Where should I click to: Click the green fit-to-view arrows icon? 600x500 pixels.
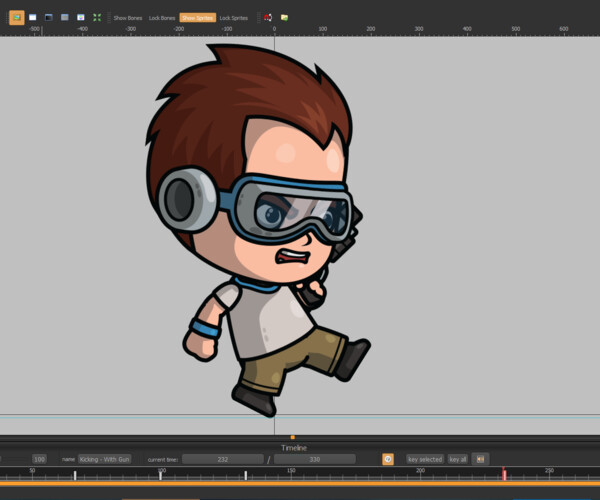tap(96, 17)
